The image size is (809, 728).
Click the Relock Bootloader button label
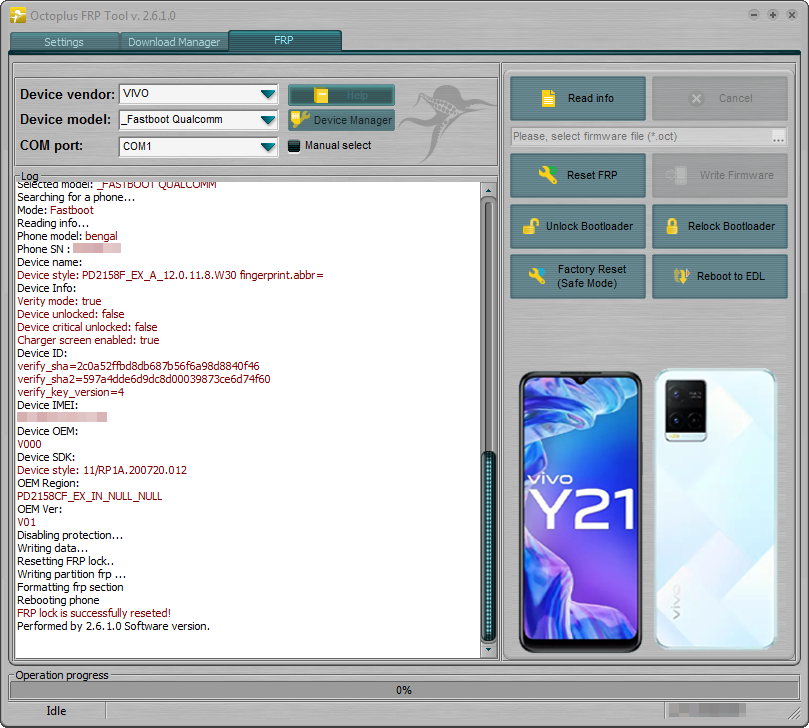pyautogui.click(x=731, y=226)
